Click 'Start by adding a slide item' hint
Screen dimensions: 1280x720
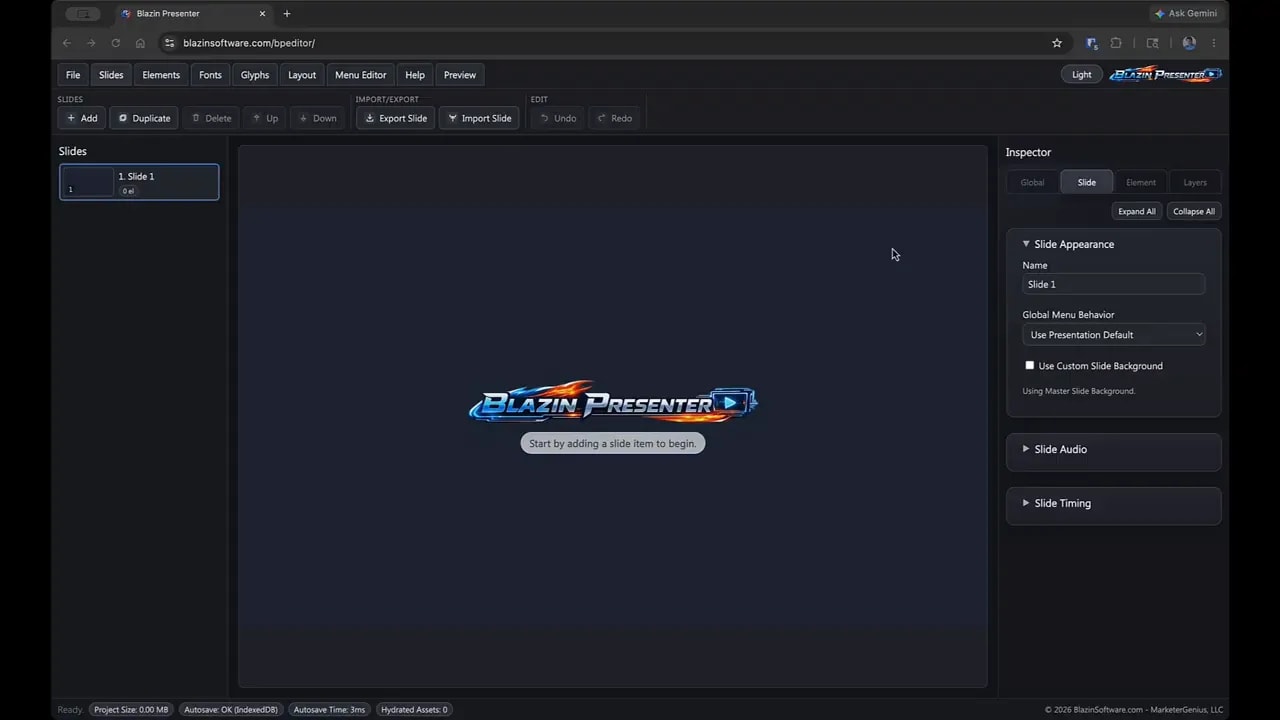[613, 443]
